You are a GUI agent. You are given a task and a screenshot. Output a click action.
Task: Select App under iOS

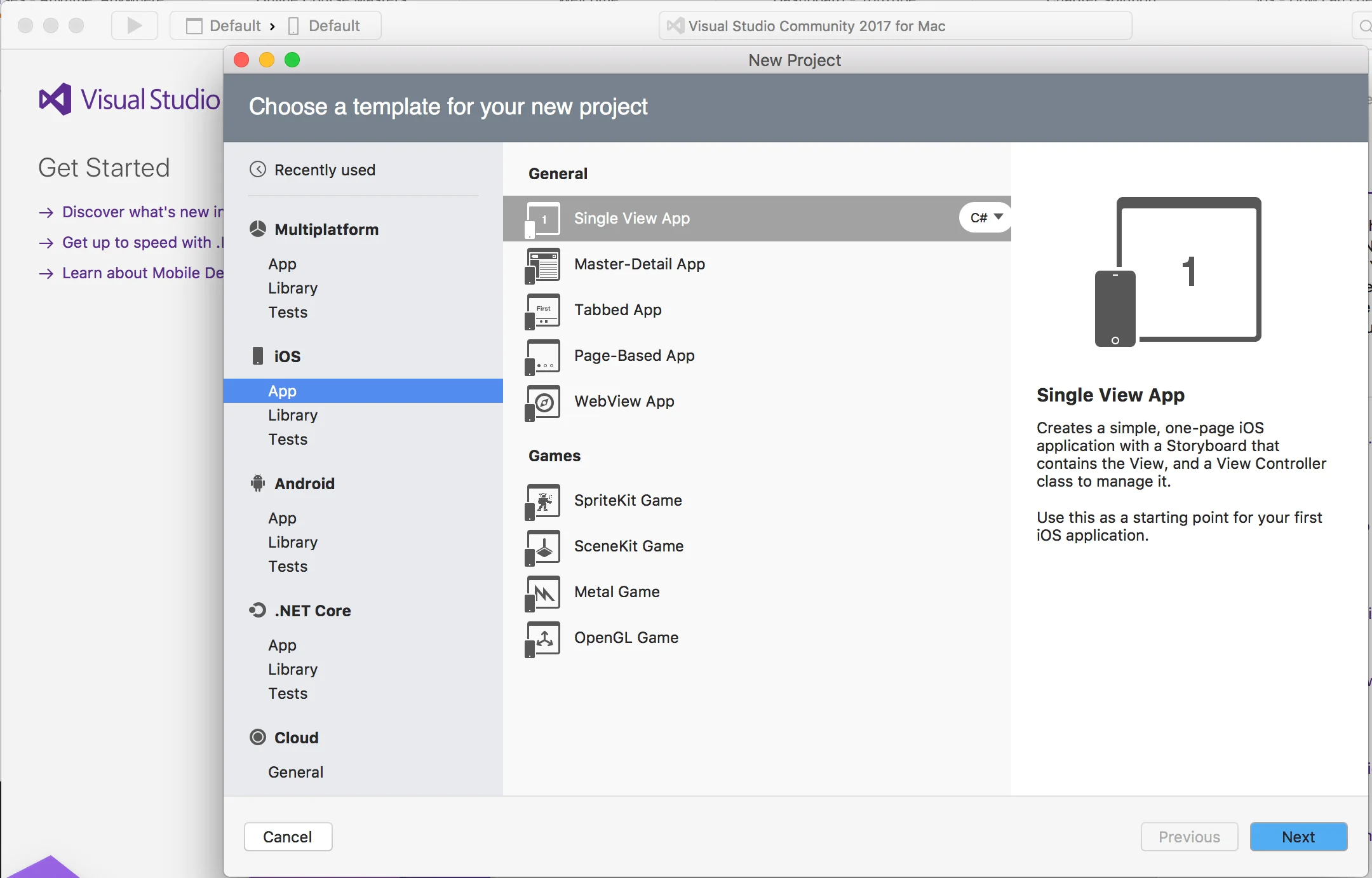point(363,391)
